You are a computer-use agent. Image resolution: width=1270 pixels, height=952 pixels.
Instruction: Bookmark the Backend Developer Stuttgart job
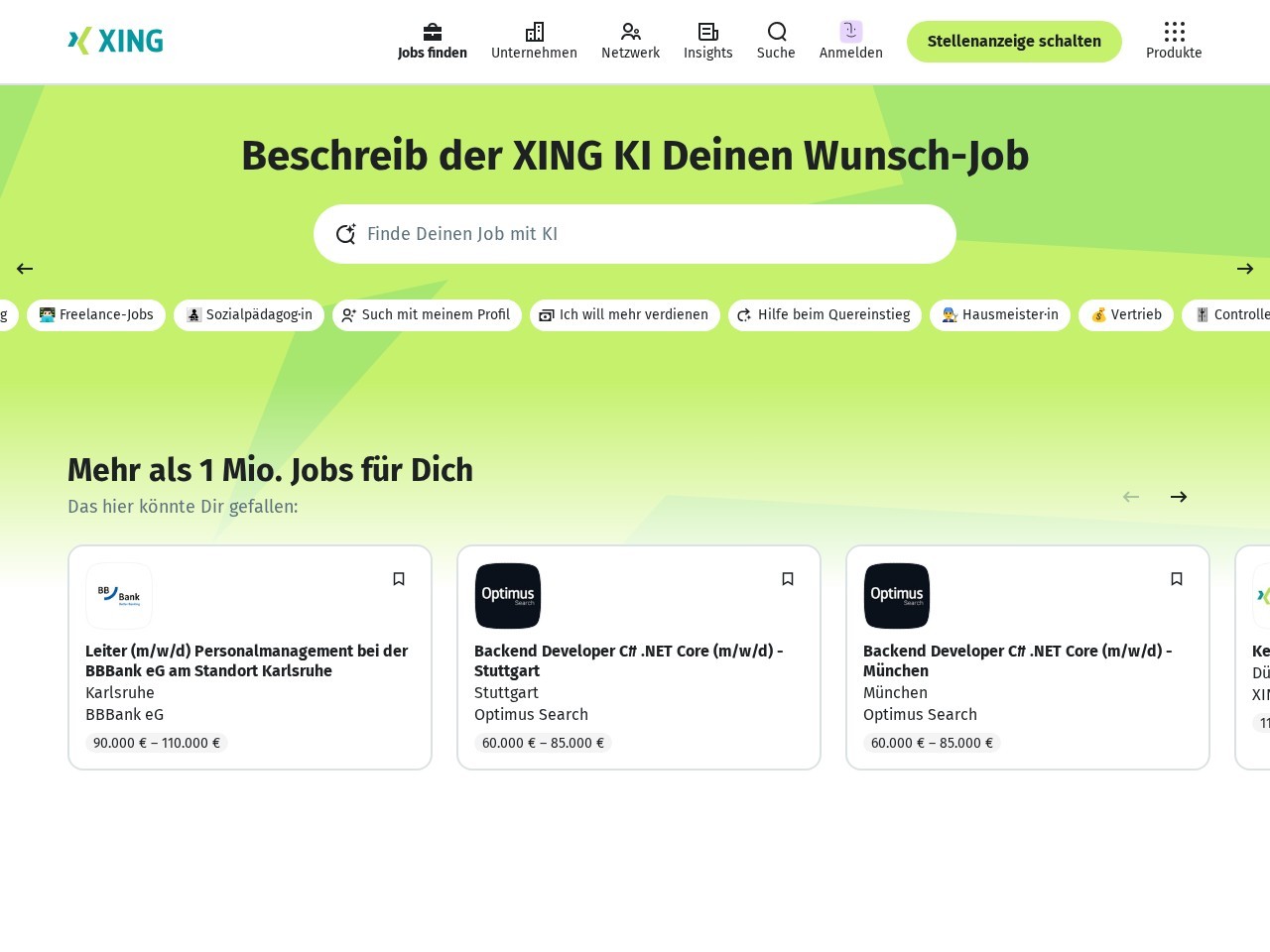[x=788, y=579]
